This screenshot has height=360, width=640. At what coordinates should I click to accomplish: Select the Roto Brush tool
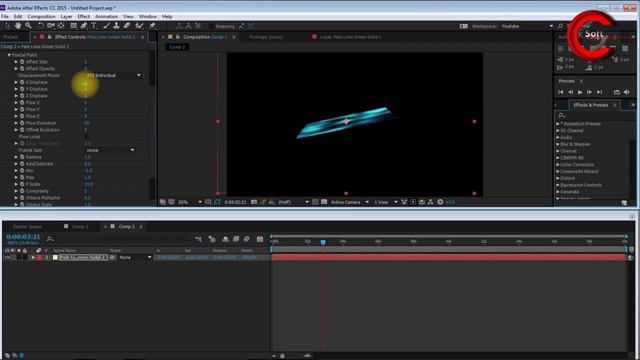tap(139, 26)
